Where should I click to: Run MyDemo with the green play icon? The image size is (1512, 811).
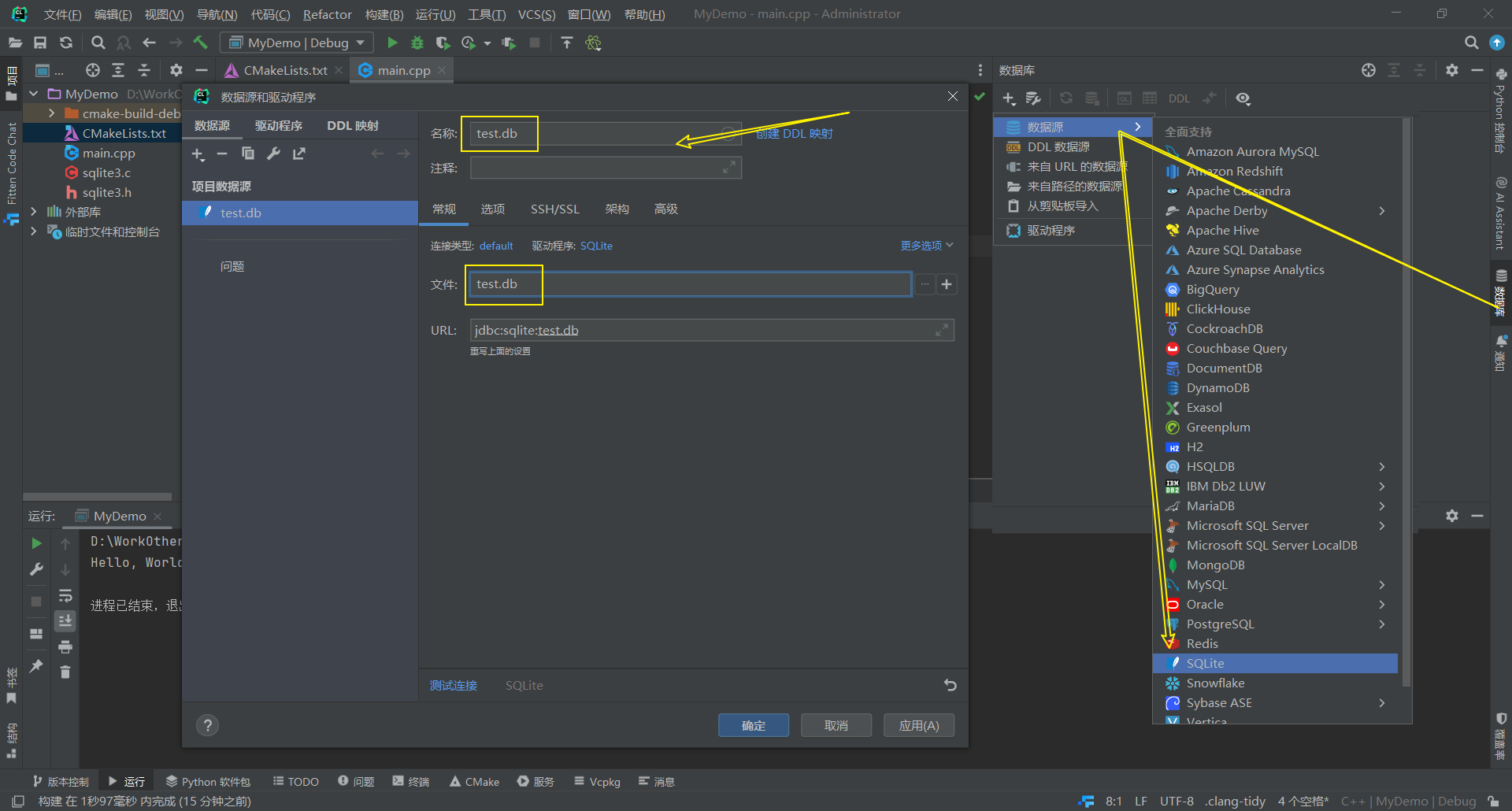[x=392, y=43]
